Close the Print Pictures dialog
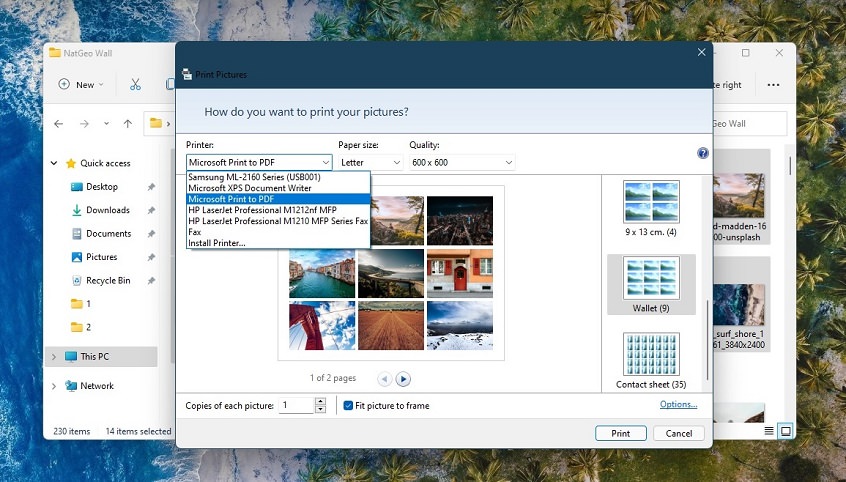Viewport: 846px width, 482px height. (x=701, y=52)
